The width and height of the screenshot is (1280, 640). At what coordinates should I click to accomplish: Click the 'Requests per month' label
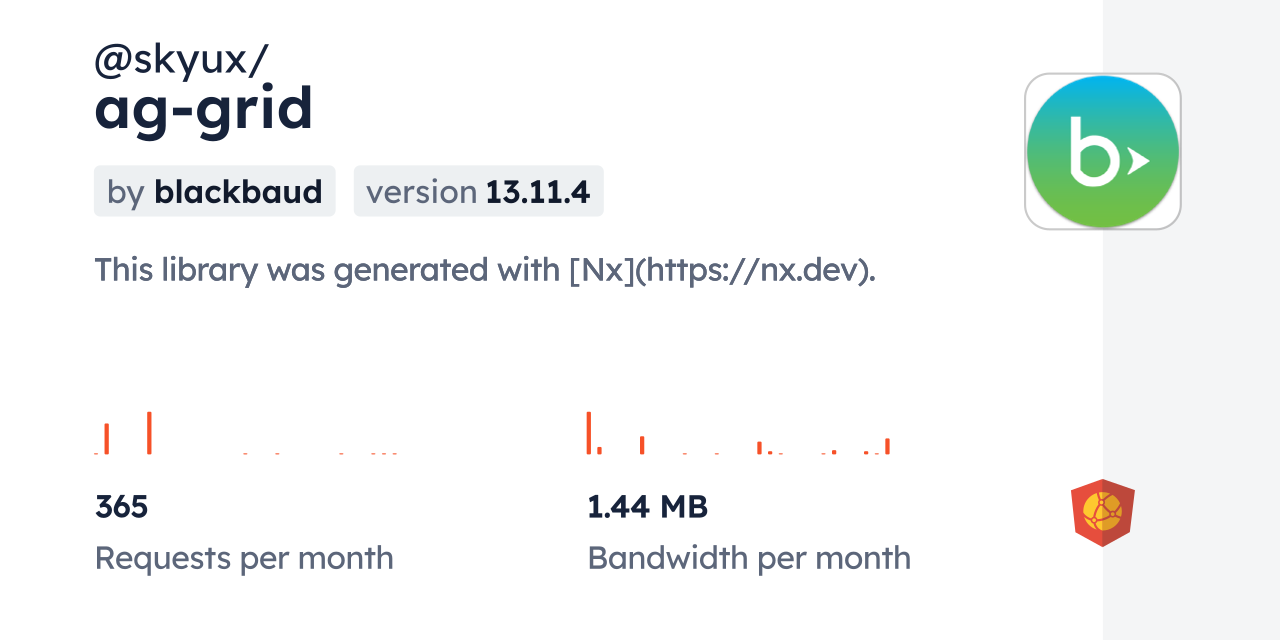pyautogui.click(x=244, y=558)
